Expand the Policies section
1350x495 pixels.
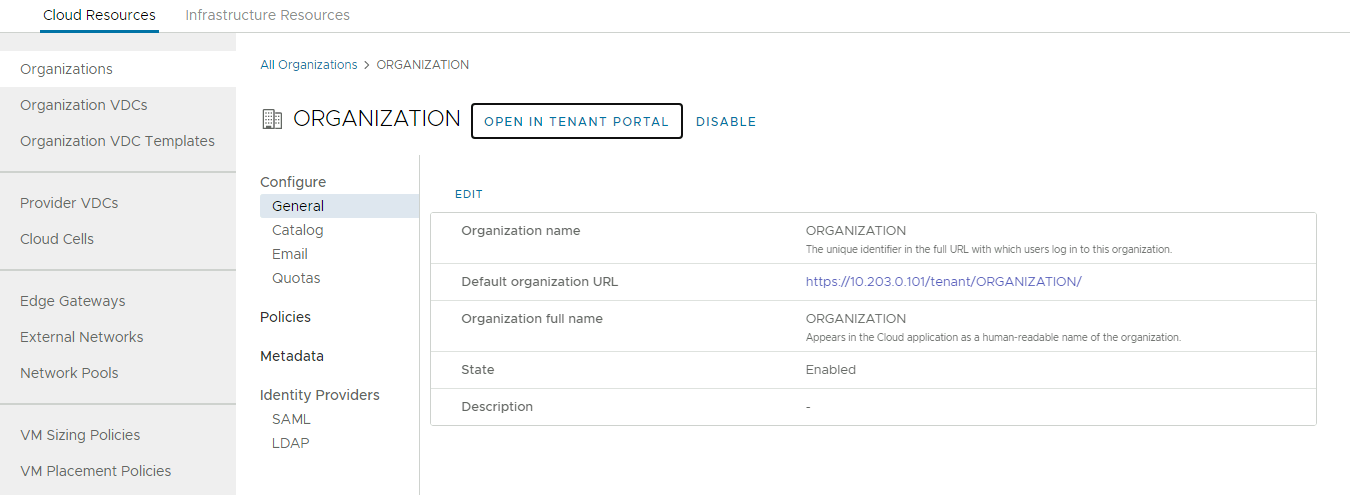point(285,317)
